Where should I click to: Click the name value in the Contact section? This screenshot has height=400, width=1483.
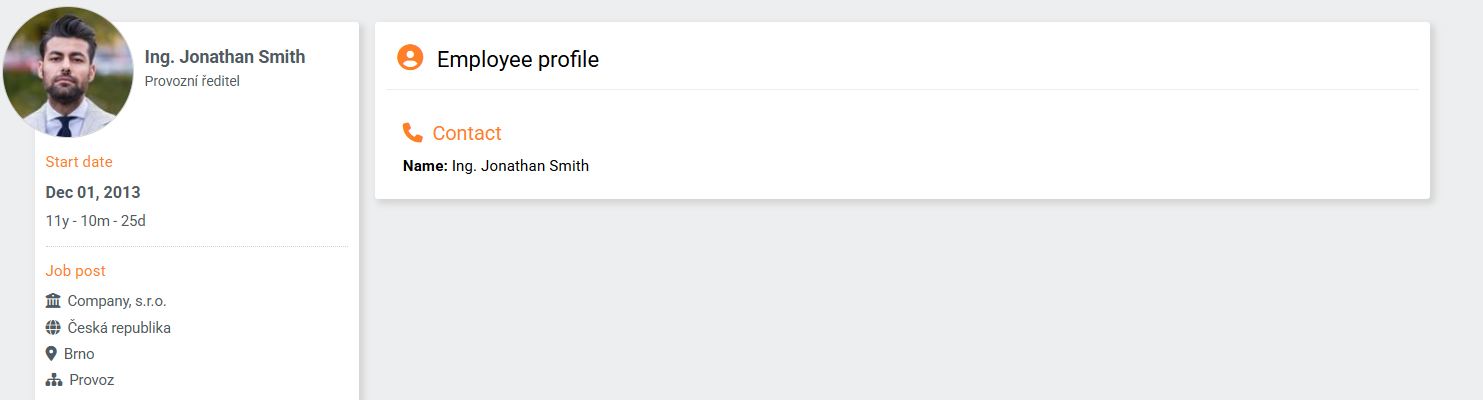click(520, 166)
